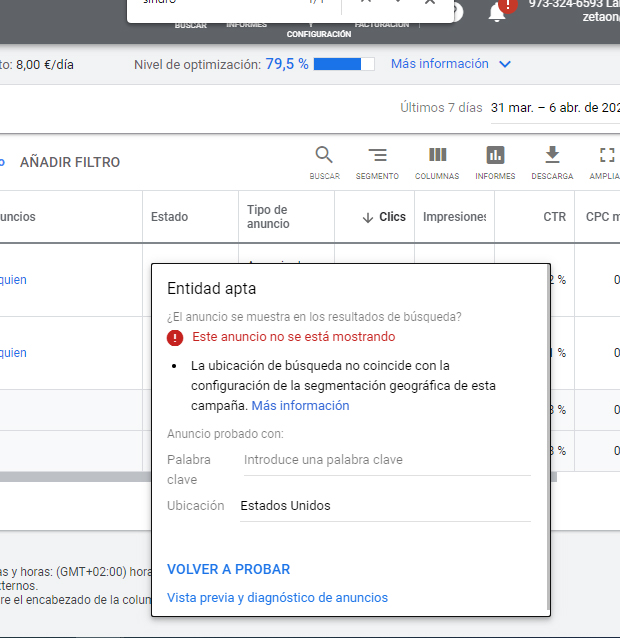
Task: Open Más información link in the popup
Action: 300,406
